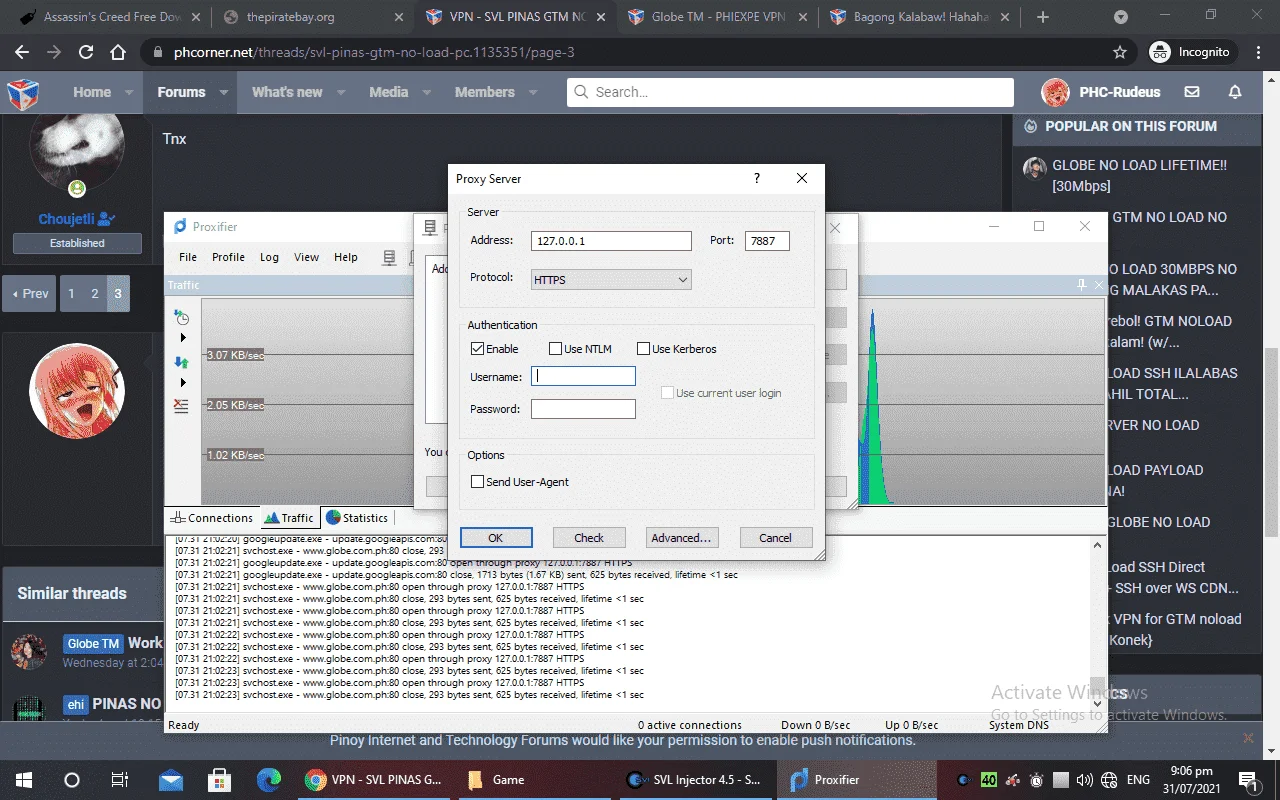
Task: Click the proxy Address field
Action: click(x=611, y=241)
